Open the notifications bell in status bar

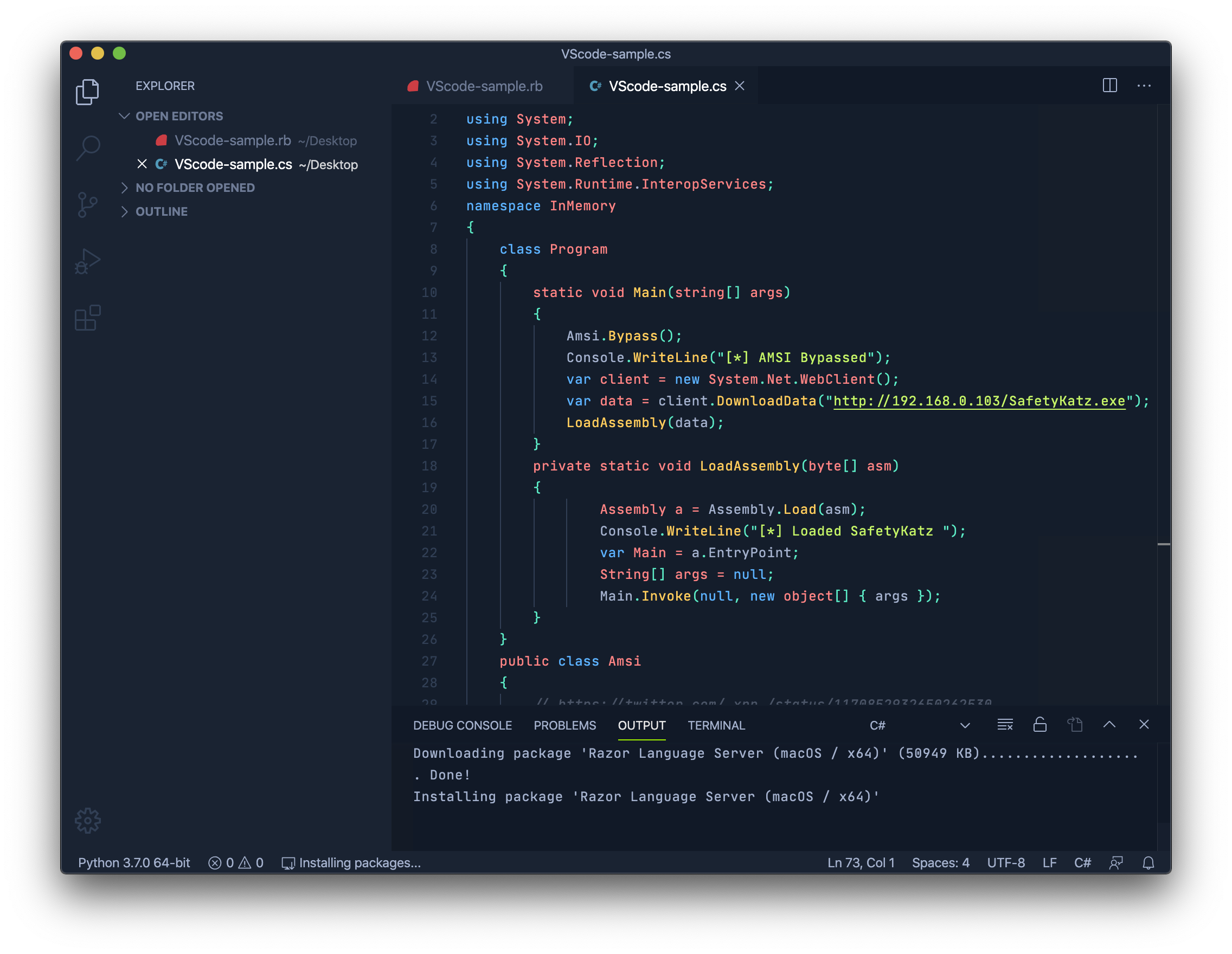click(x=1148, y=862)
